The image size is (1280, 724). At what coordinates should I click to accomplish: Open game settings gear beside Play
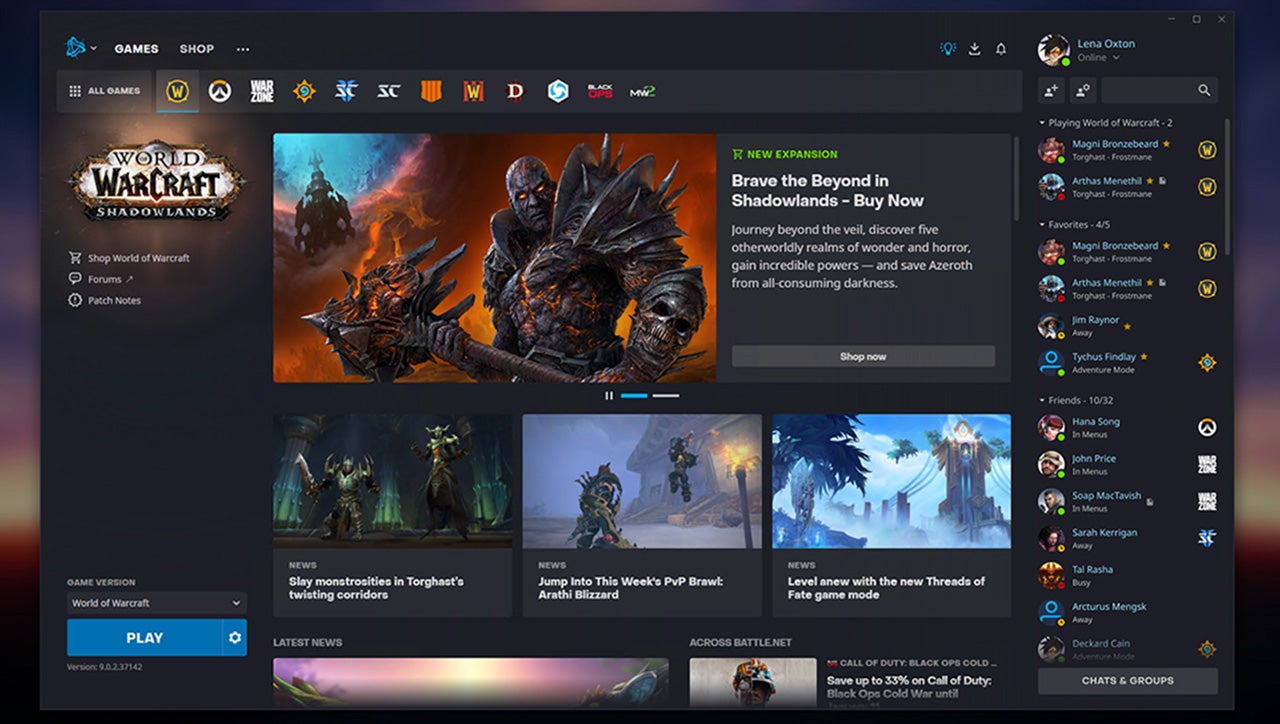click(235, 637)
